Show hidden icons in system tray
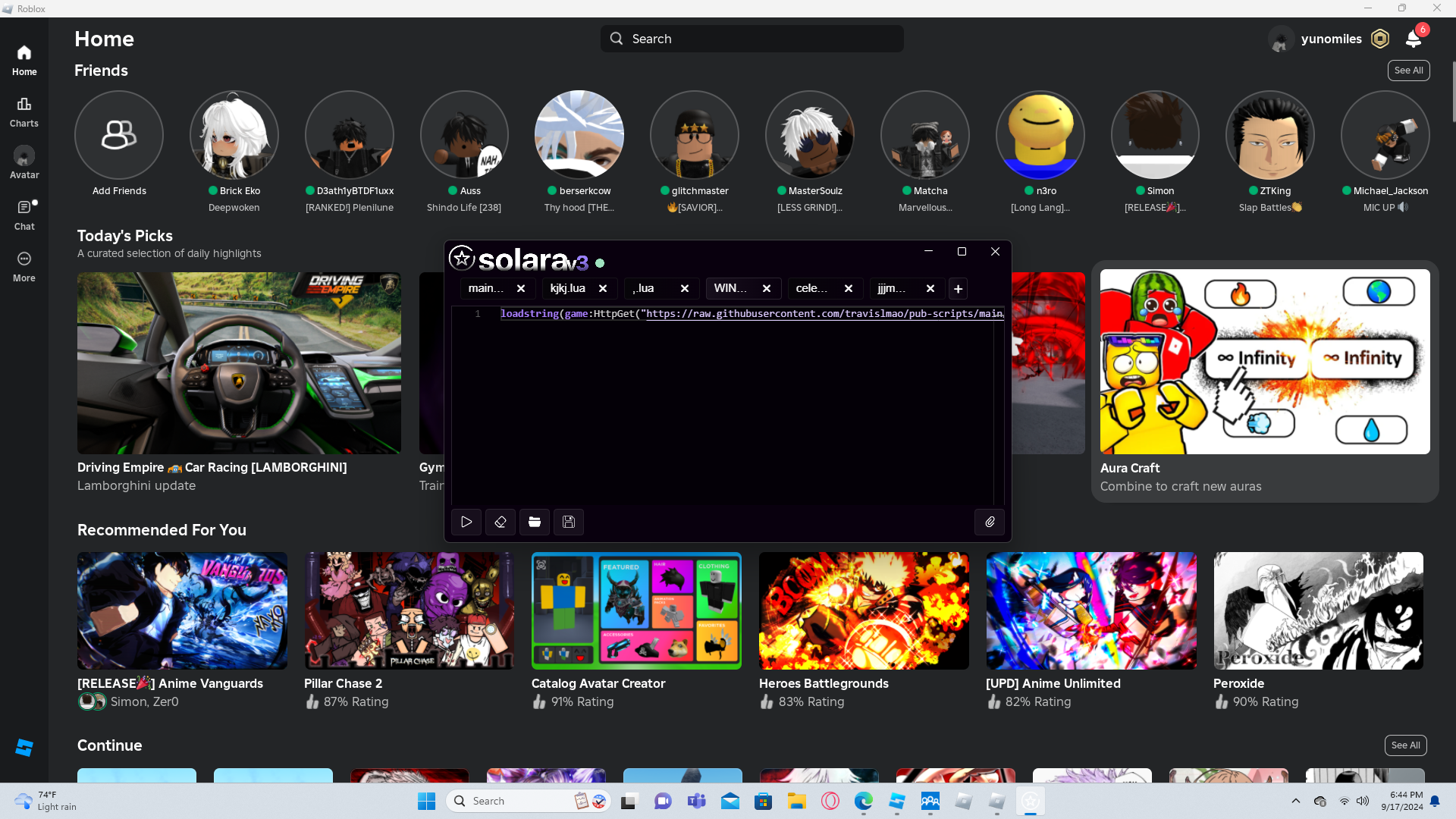Viewport: 1456px width, 819px height. pyautogui.click(x=1295, y=801)
